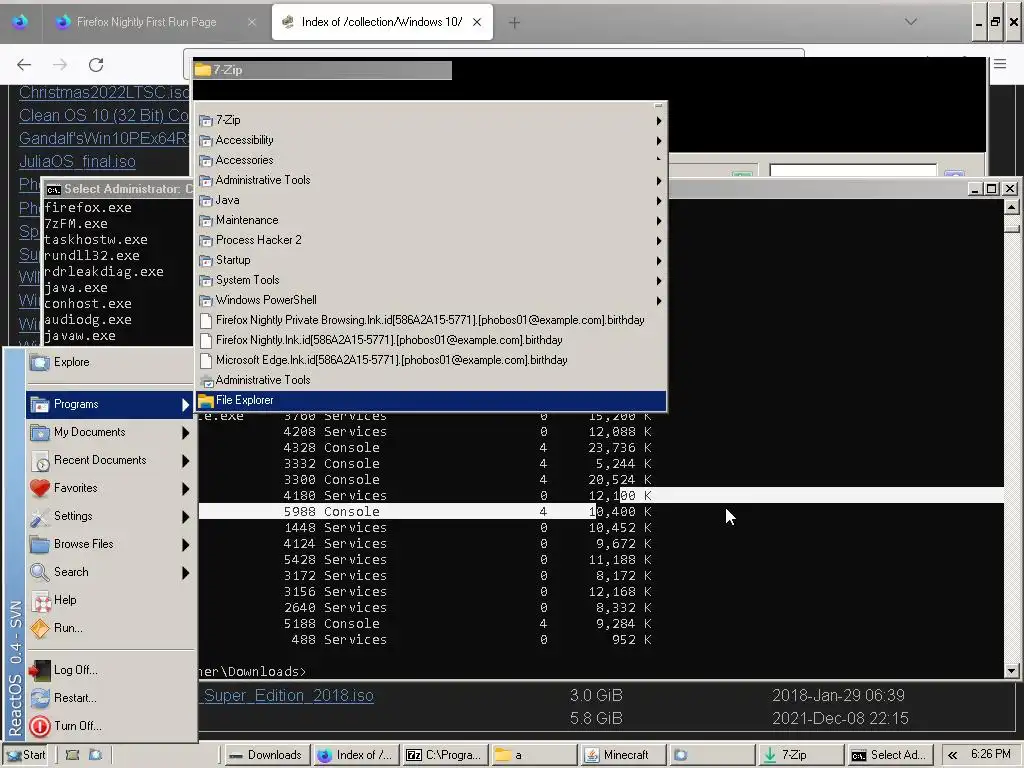Open Process Hacker 2 programs folder
This screenshot has height=768, width=1024.
[431, 240]
